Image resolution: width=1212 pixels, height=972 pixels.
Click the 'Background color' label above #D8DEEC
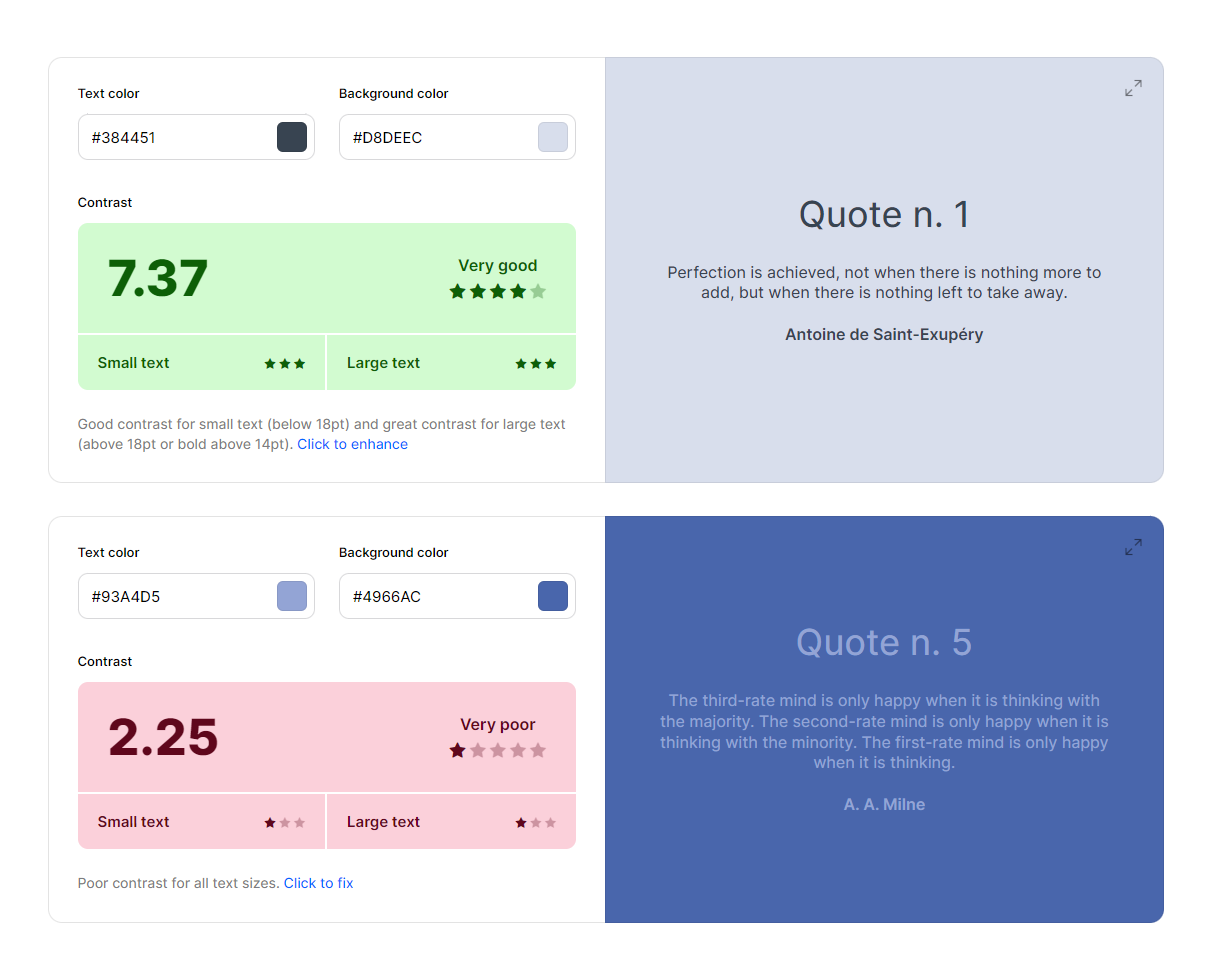coord(394,93)
